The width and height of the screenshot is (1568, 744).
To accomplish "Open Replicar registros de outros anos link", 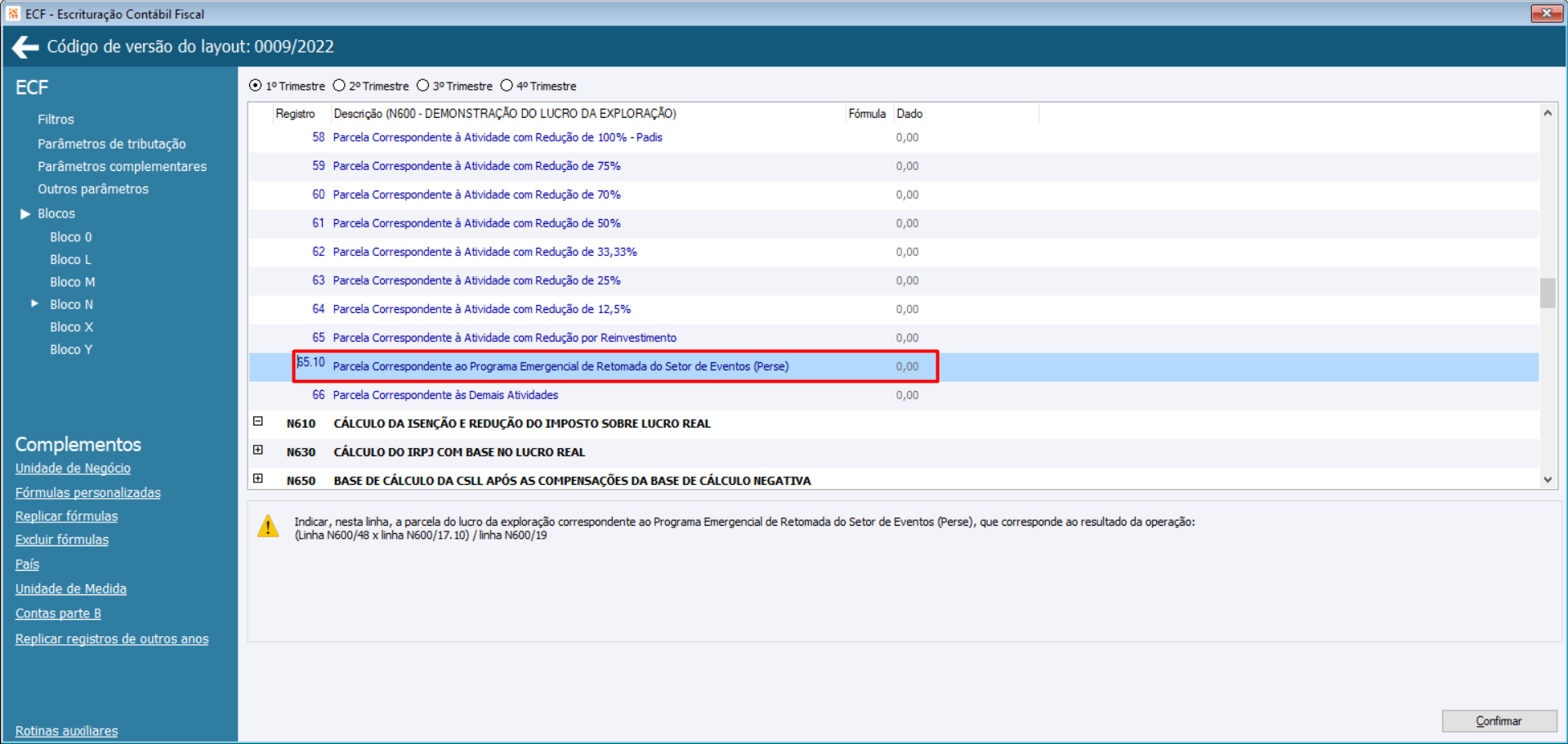I will 111,639.
